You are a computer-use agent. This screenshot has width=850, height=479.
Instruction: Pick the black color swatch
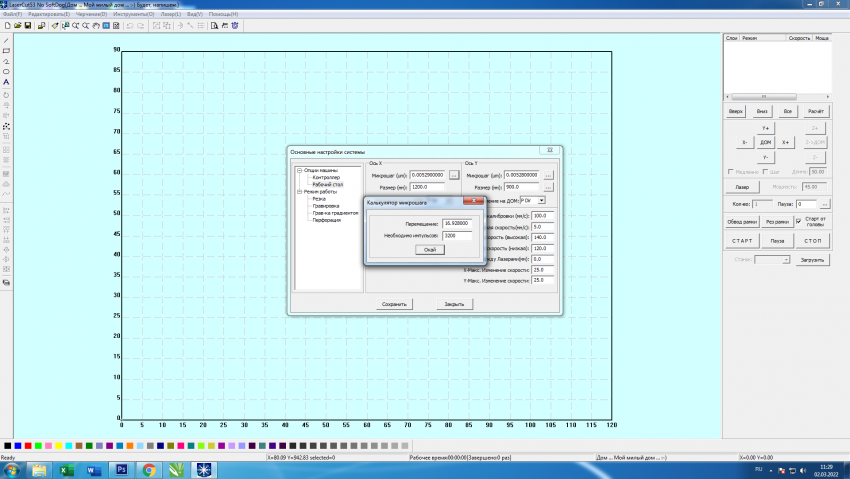pos(7,446)
